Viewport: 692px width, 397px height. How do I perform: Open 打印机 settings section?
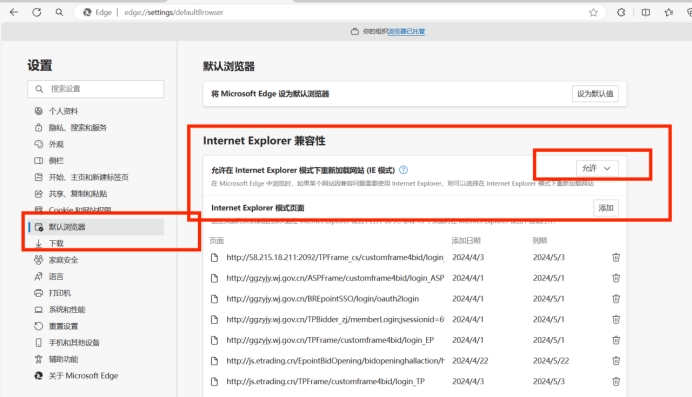click(60, 293)
